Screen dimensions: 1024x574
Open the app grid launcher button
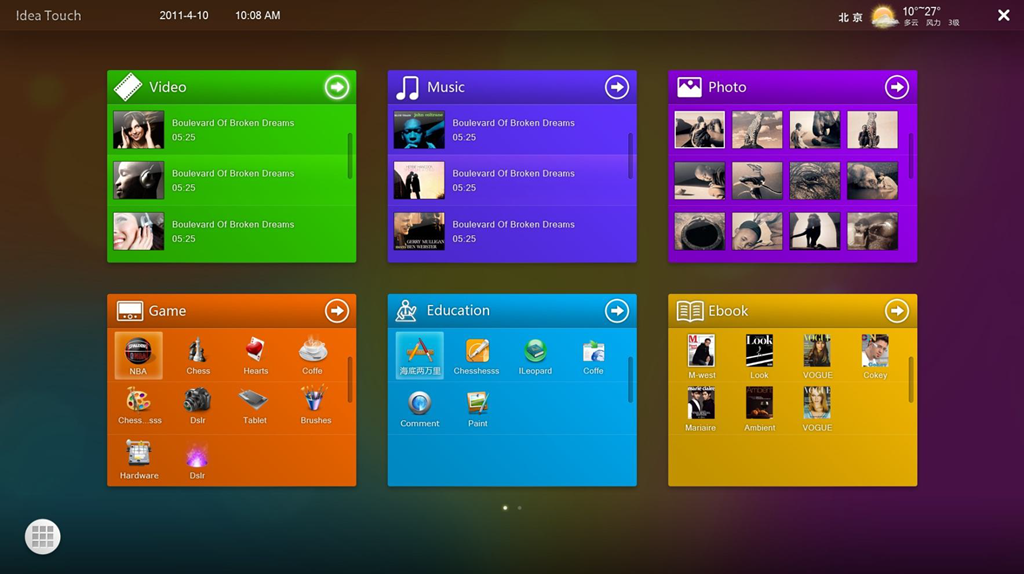click(x=42, y=537)
